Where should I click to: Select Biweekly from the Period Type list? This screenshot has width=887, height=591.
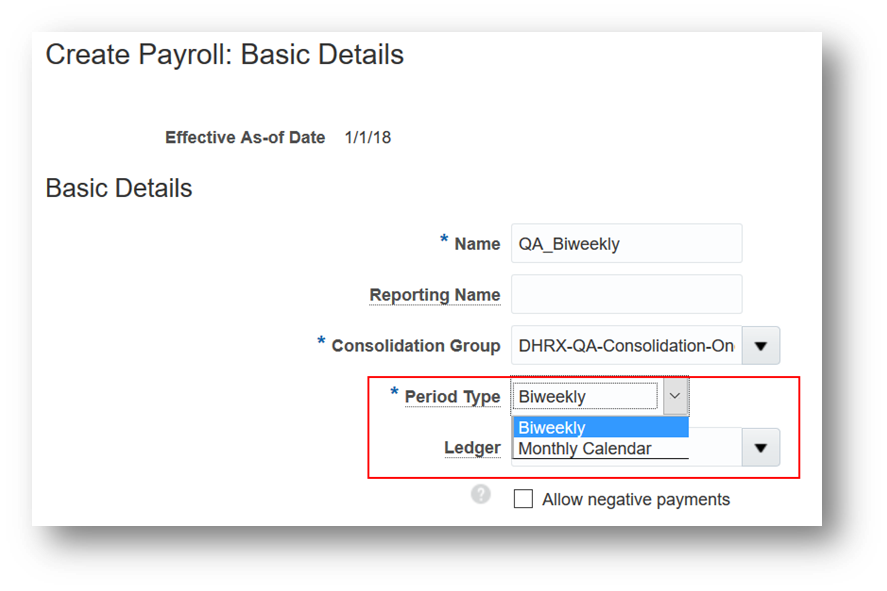pos(600,428)
